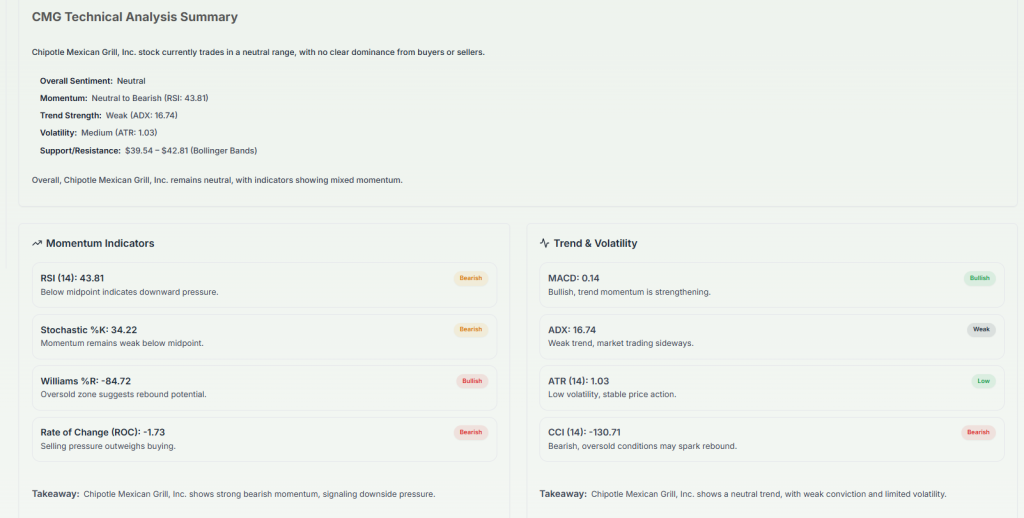This screenshot has height=518, width=1024.
Task: Click the Bearish badge beside Rate of Change
Action: (470, 432)
